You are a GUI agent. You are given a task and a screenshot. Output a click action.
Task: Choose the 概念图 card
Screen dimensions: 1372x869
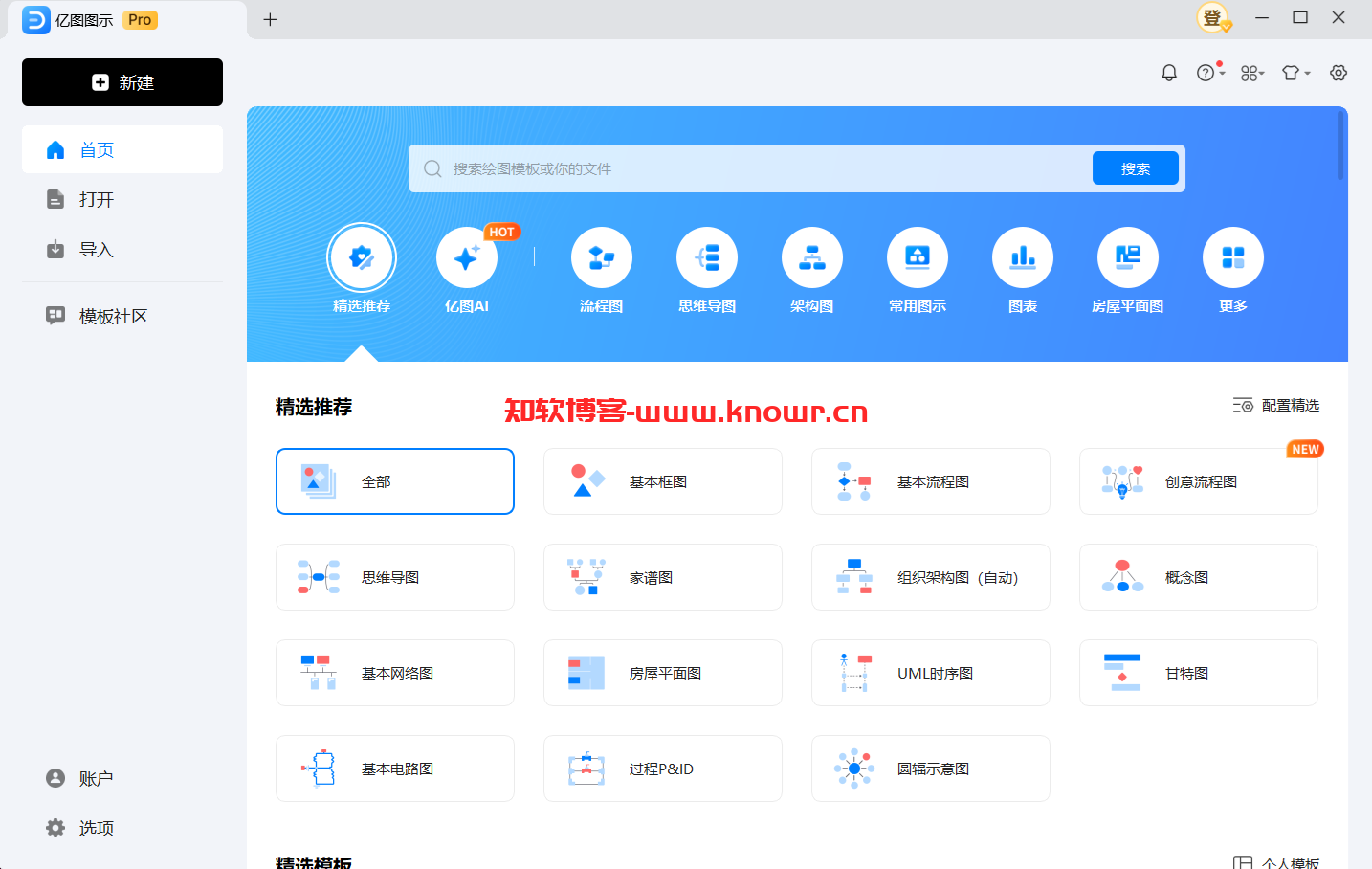[1199, 577]
